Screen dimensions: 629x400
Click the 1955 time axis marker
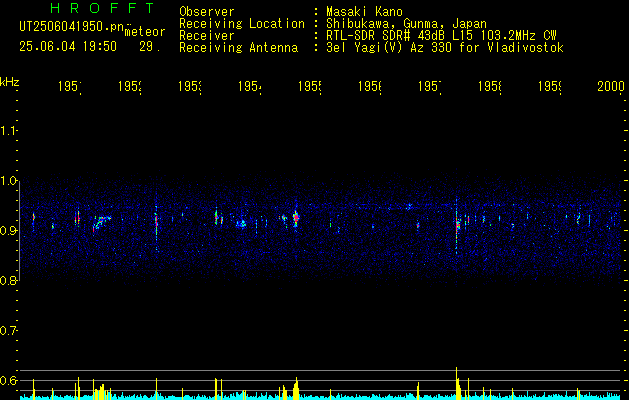(310, 86)
